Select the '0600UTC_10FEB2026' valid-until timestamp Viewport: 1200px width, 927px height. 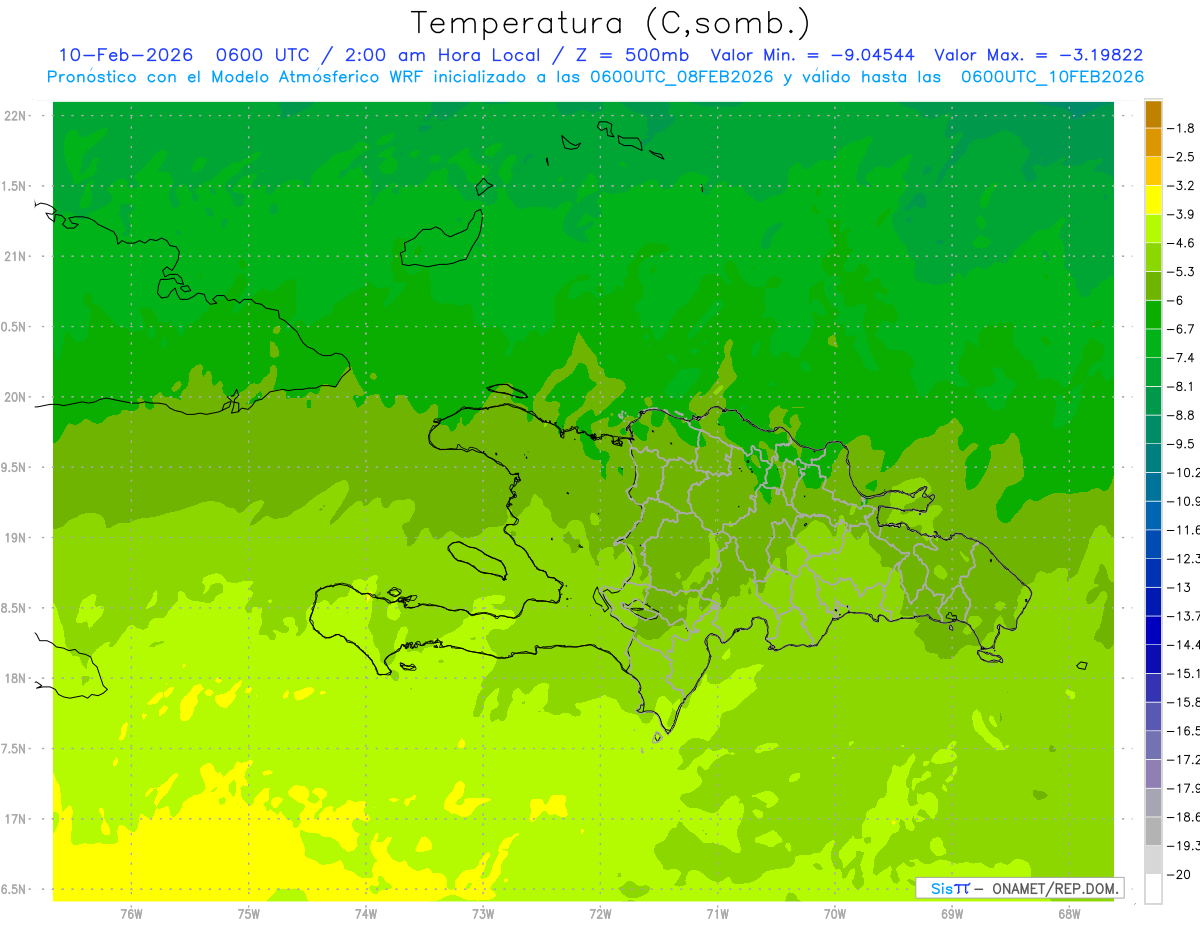click(1052, 76)
